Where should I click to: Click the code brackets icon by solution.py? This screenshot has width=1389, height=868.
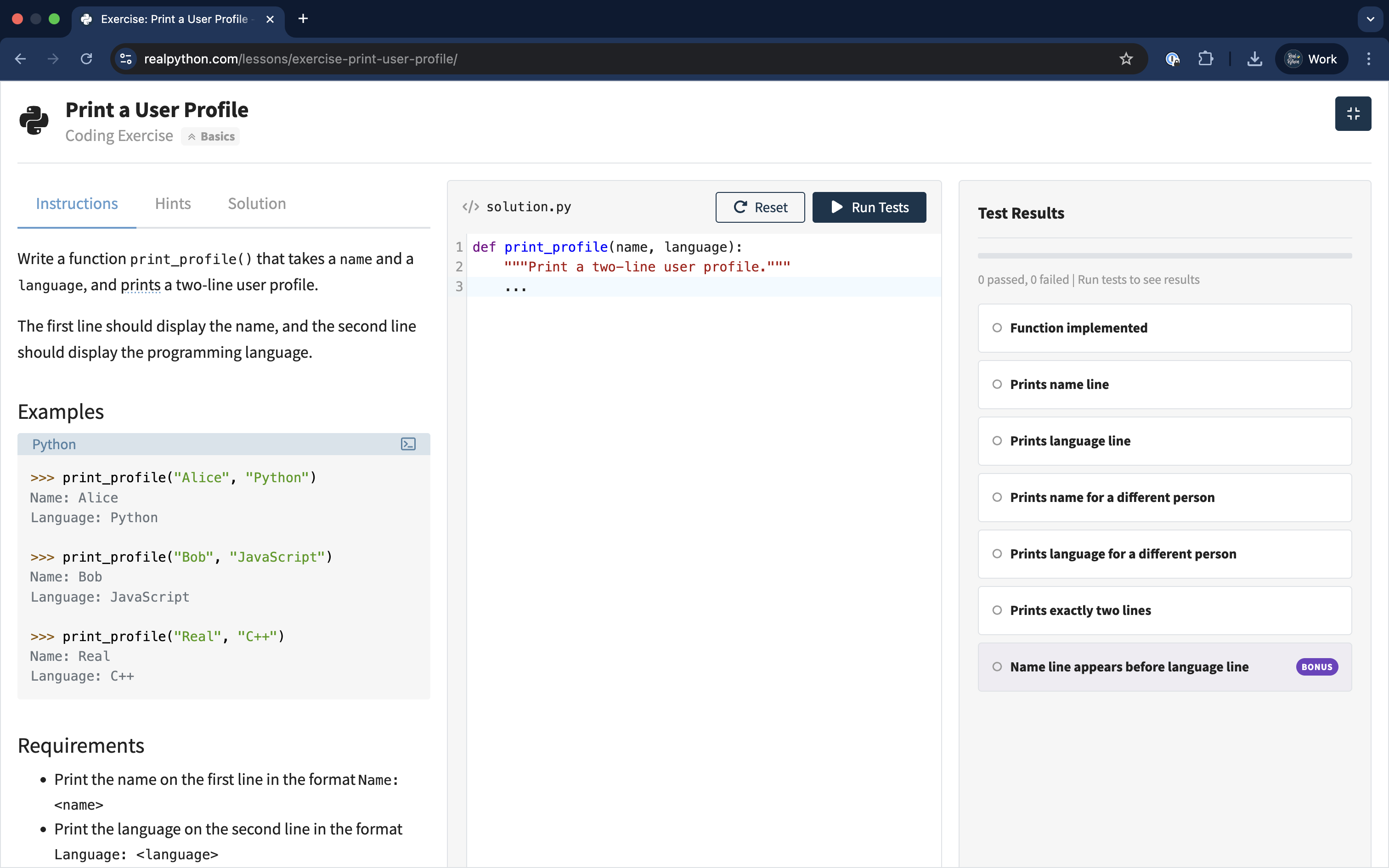471,207
